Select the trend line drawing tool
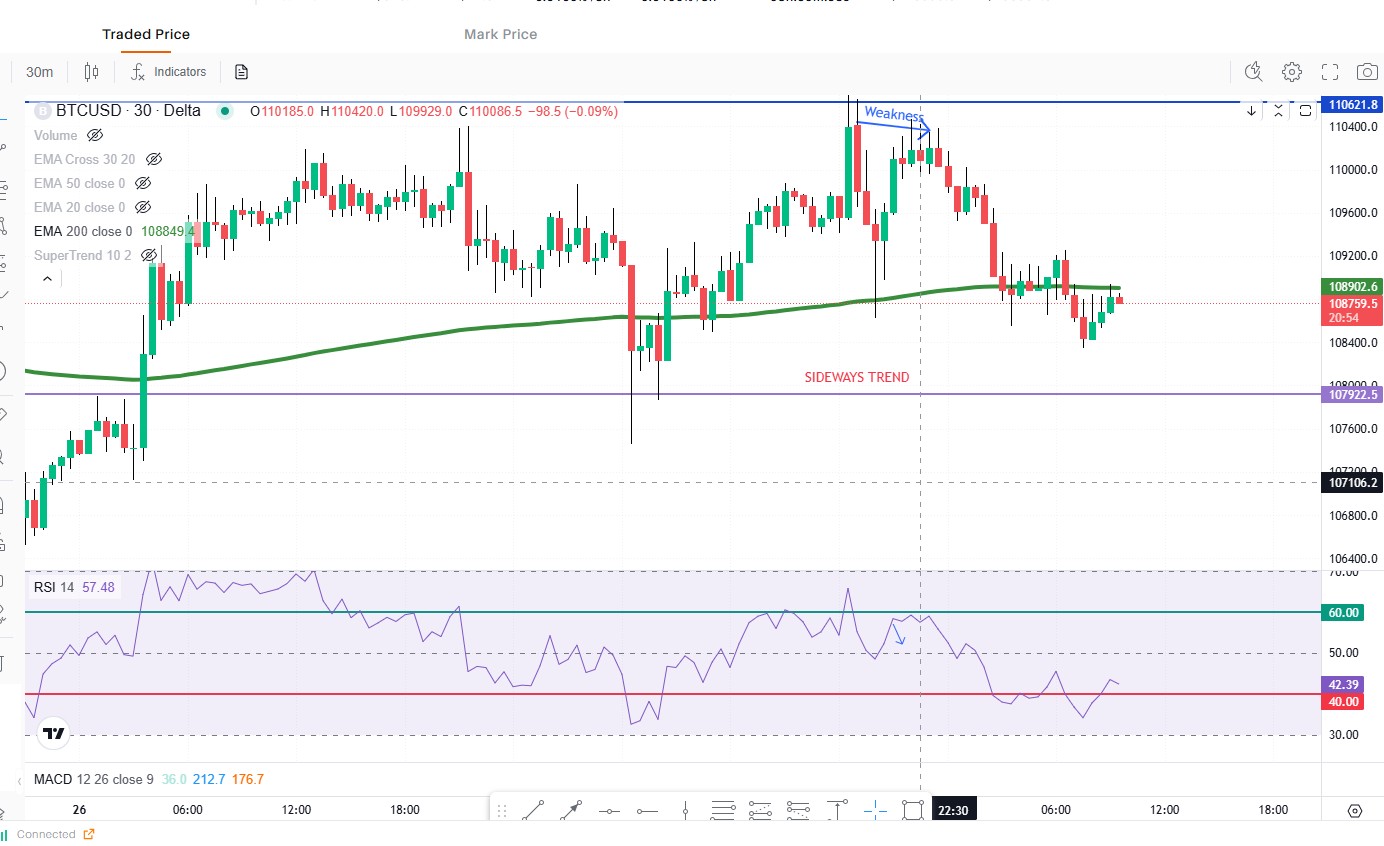1384x846 pixels. pos(533,810)
